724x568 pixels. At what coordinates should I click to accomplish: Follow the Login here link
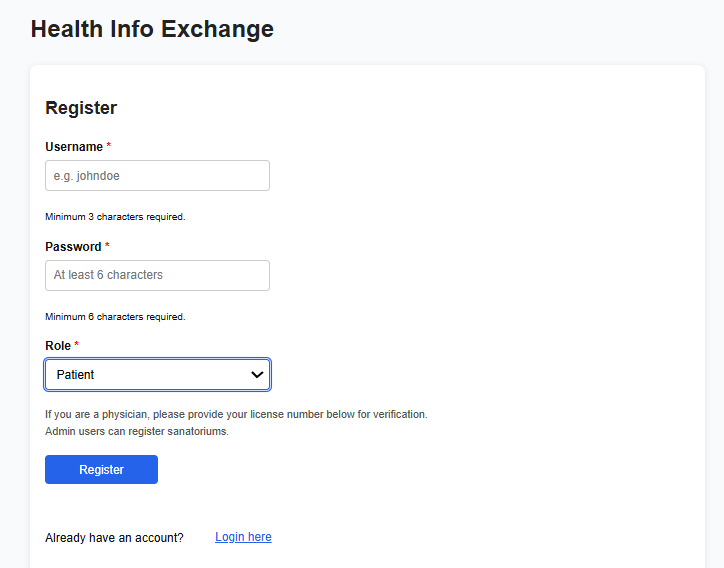click(x=243, y=537)
